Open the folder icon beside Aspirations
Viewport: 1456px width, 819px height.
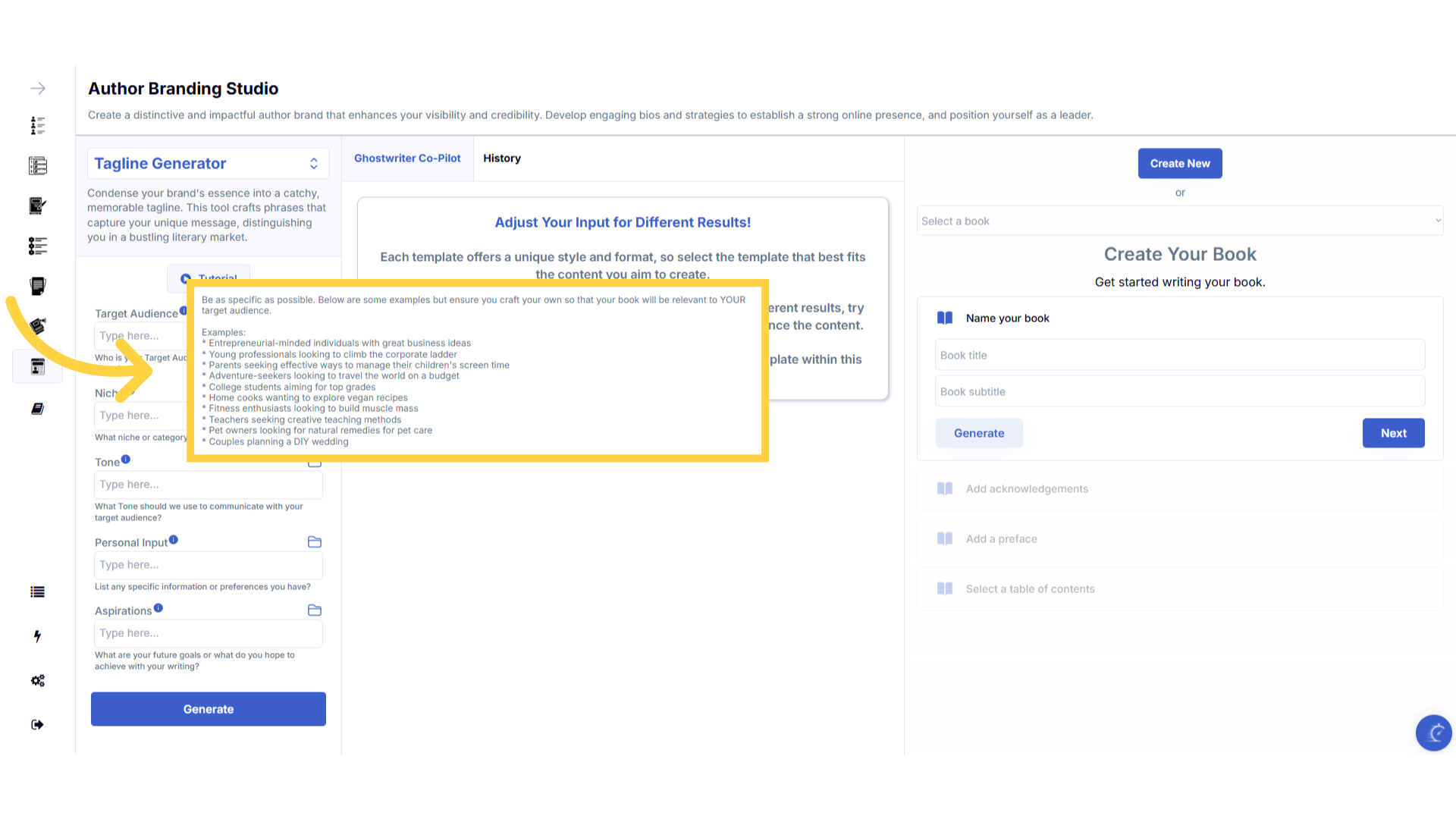[x=315, y=610]
